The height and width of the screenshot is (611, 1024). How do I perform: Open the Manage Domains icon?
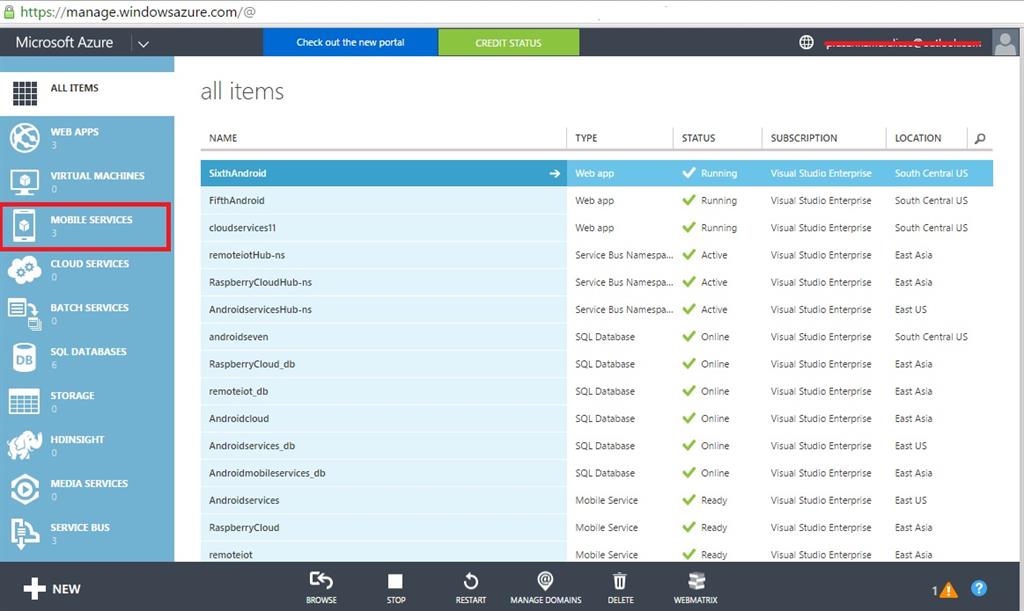point(545,580)
